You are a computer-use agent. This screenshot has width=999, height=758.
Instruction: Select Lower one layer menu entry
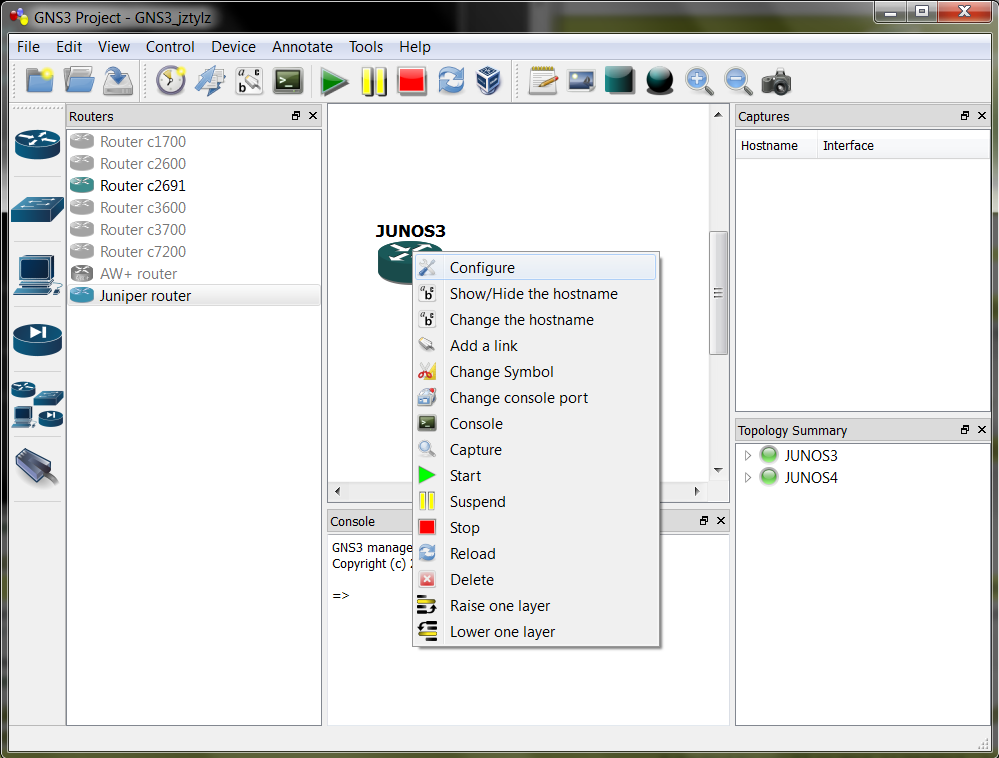click(536, 632)
